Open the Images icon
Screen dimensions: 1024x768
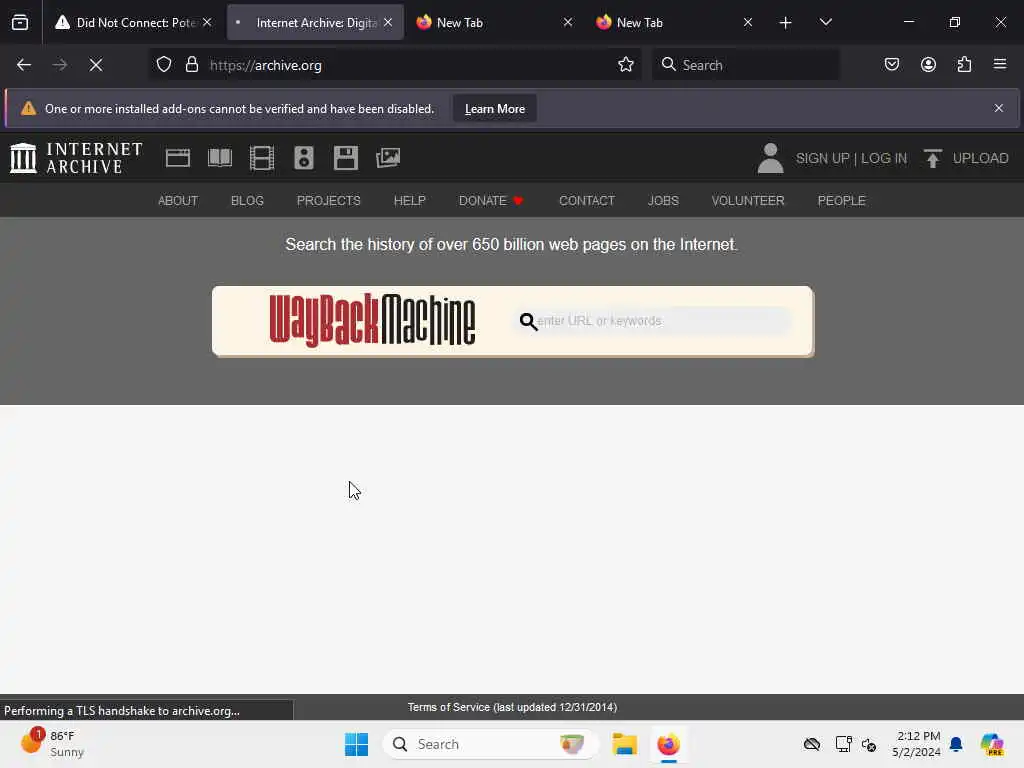click(x=388, y=158)
